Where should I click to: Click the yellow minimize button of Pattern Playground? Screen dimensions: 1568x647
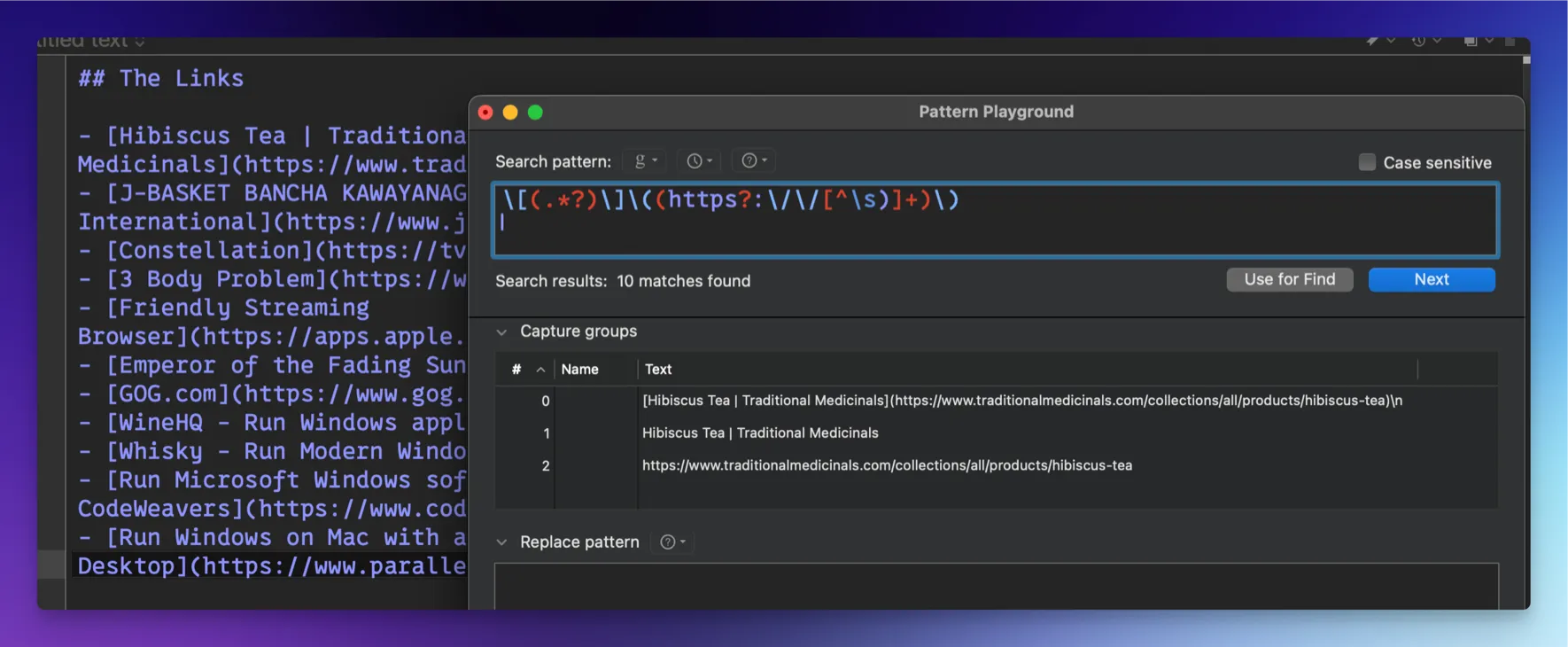coord(510,113)
